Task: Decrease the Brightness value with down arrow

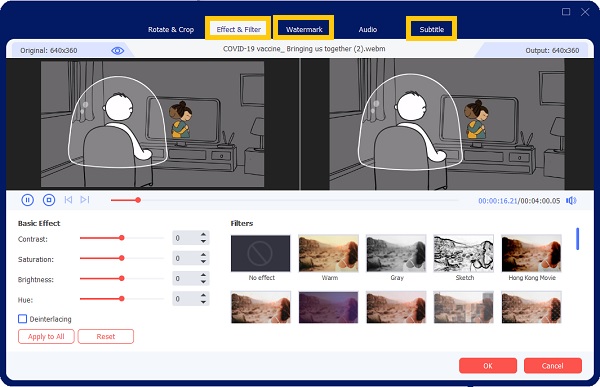Action: [x=204, y=282]
